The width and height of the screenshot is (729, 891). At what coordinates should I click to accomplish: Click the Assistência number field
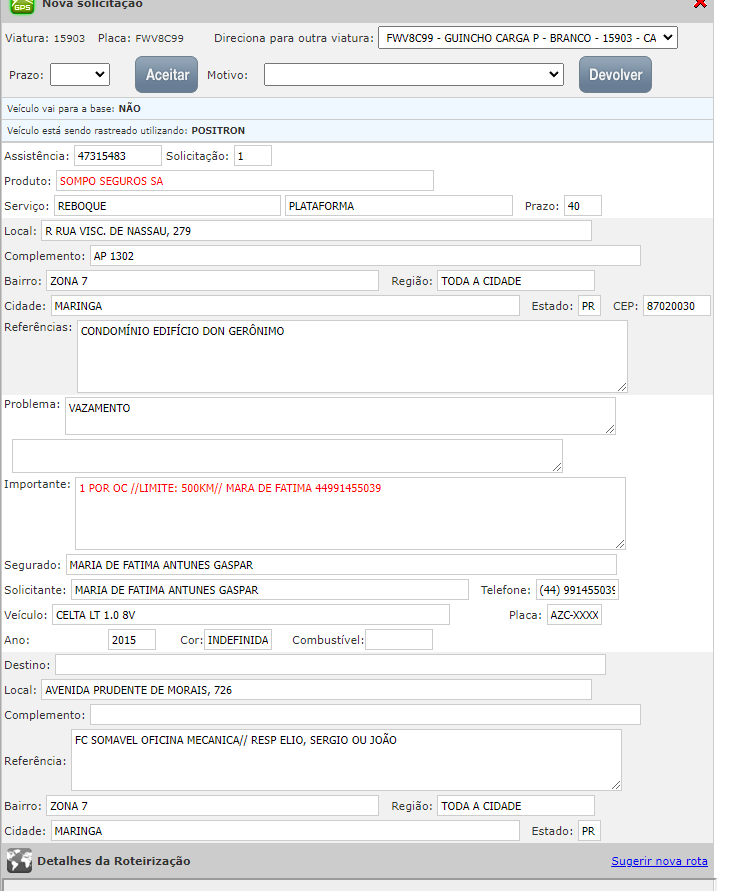(117, 156)
